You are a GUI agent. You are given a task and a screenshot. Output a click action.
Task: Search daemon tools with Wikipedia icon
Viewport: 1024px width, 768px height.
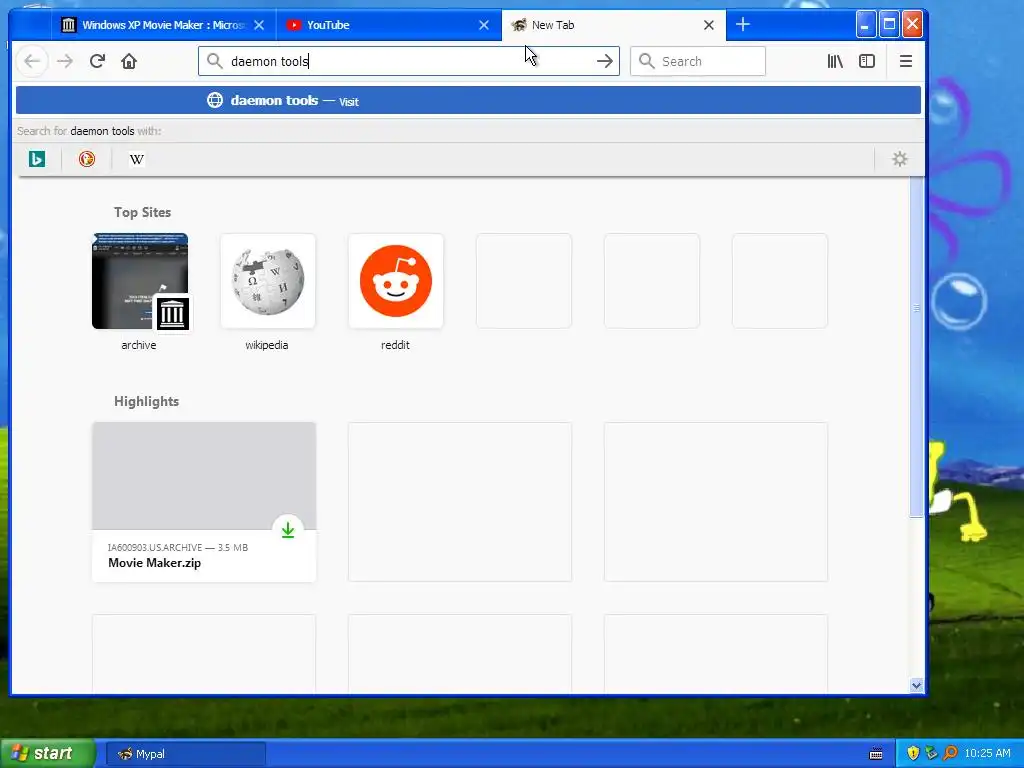pyautogui.click(x=136, y=159)
